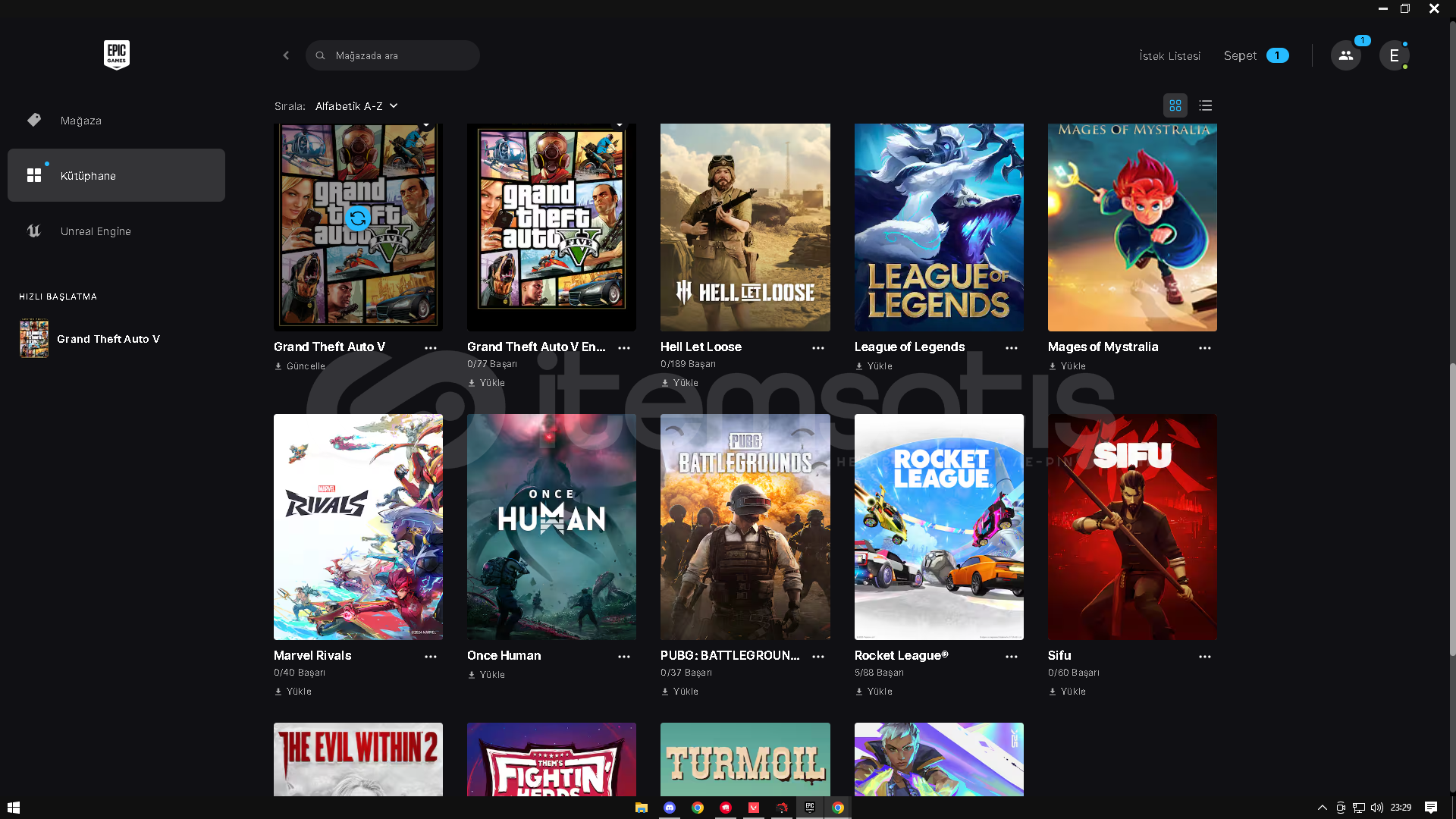
Task: Open Chrome from the taskbar
Action: click(698, 808)
